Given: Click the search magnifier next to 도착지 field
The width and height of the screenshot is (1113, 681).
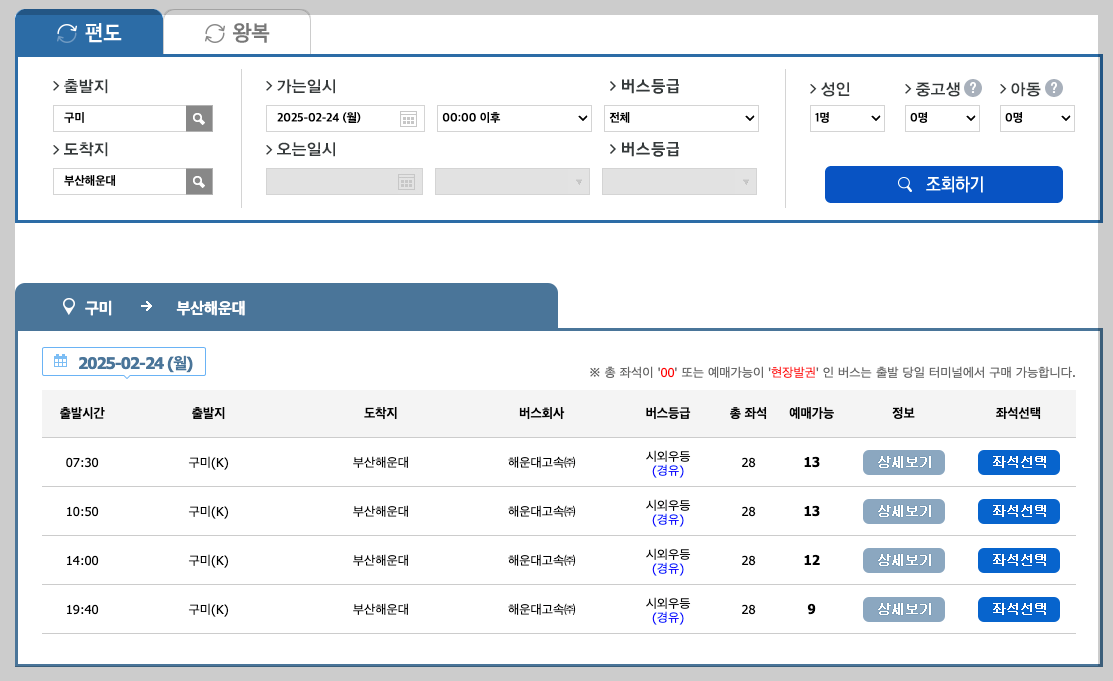Looking at the screenshot, I should pos(199,181).
